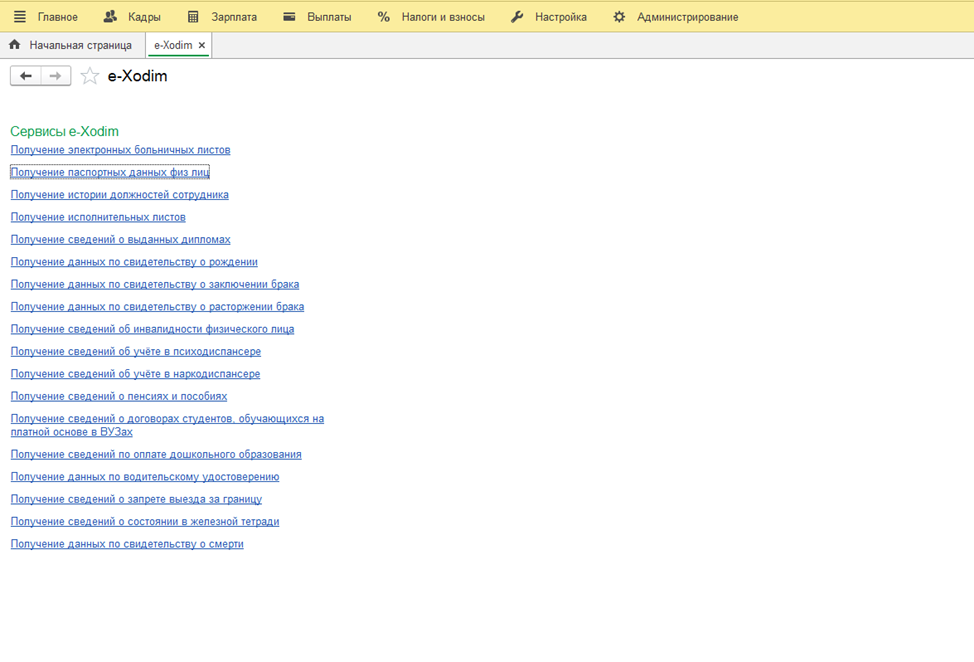The width and height of the screenshot is (974, 662).
Task: Close the e-Xodim tab
Action: 202,46
